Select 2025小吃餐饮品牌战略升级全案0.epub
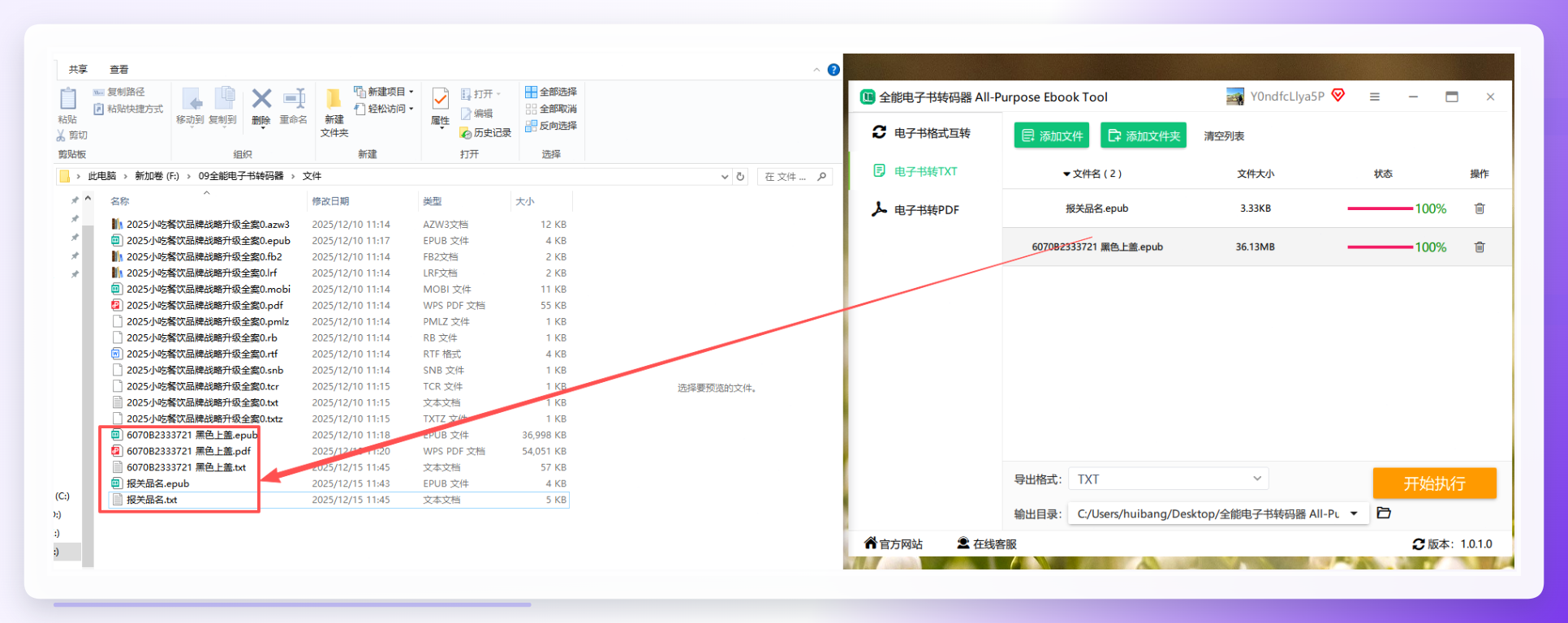This screenshot has width=1568, height=623. click(209, 241)
